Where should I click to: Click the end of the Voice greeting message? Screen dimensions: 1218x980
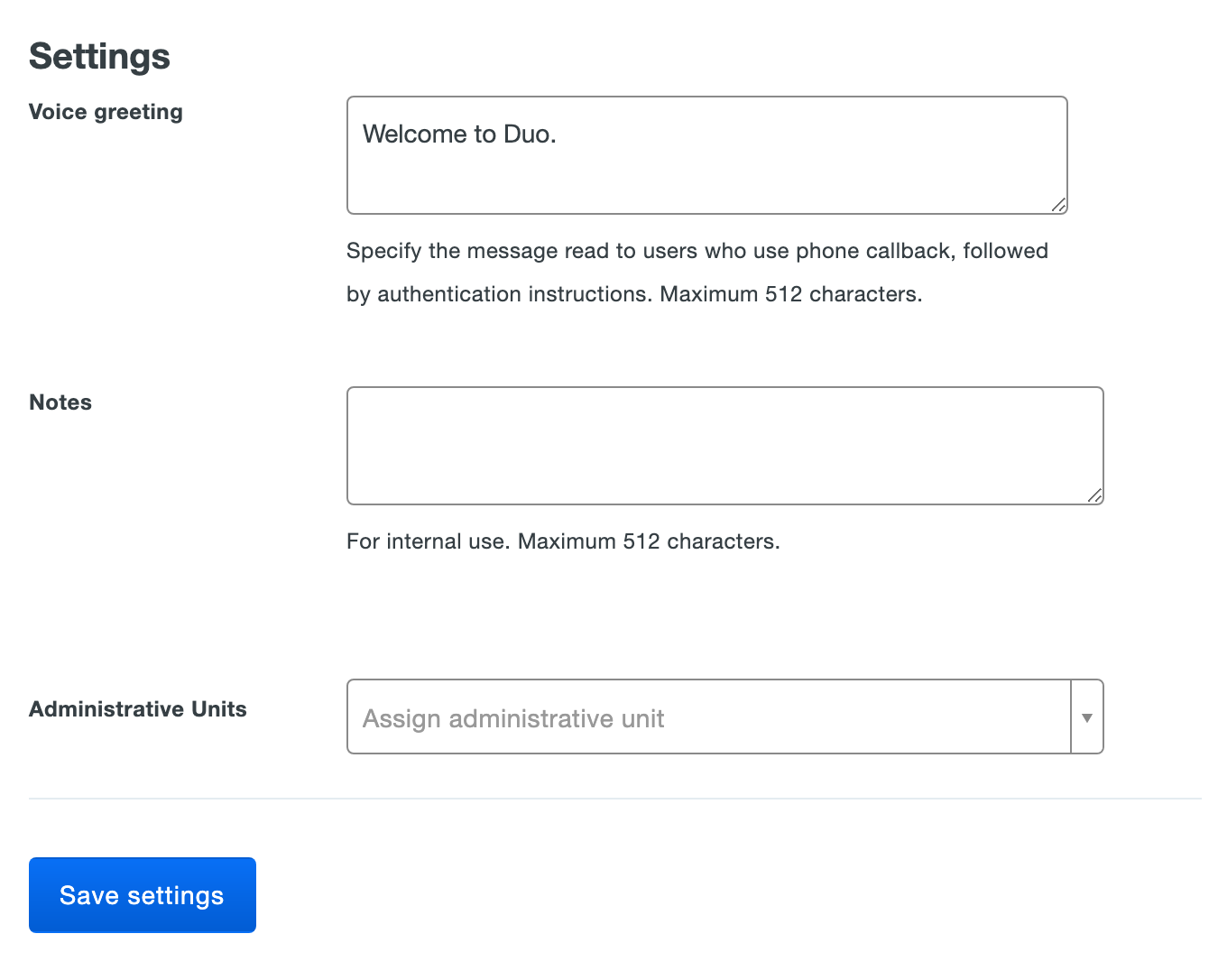pyautogui.click(x=557, y=134)
